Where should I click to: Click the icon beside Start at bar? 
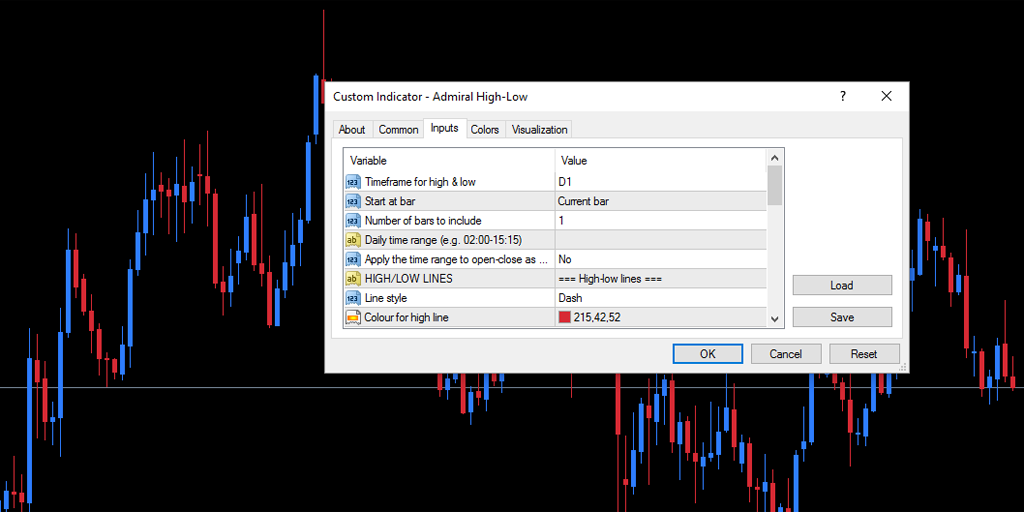pyautogui.click(x=353, y=201)
